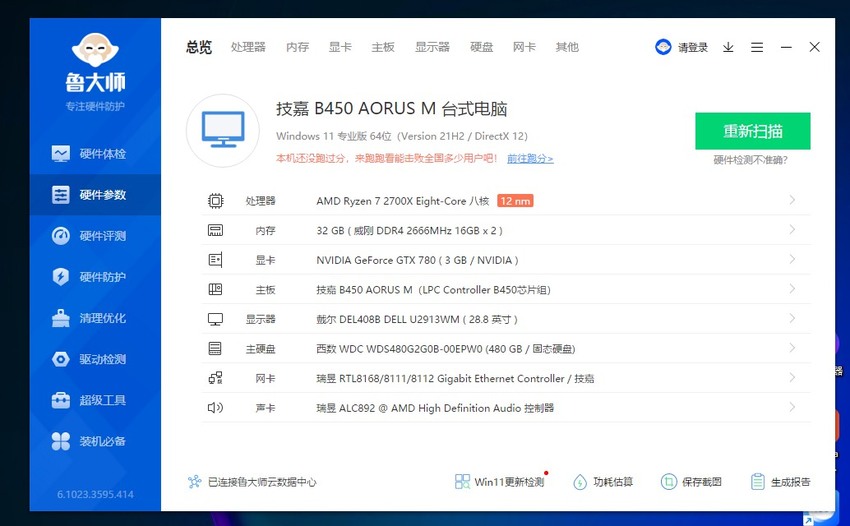Switch to the 主板 tab

(383, 47)
